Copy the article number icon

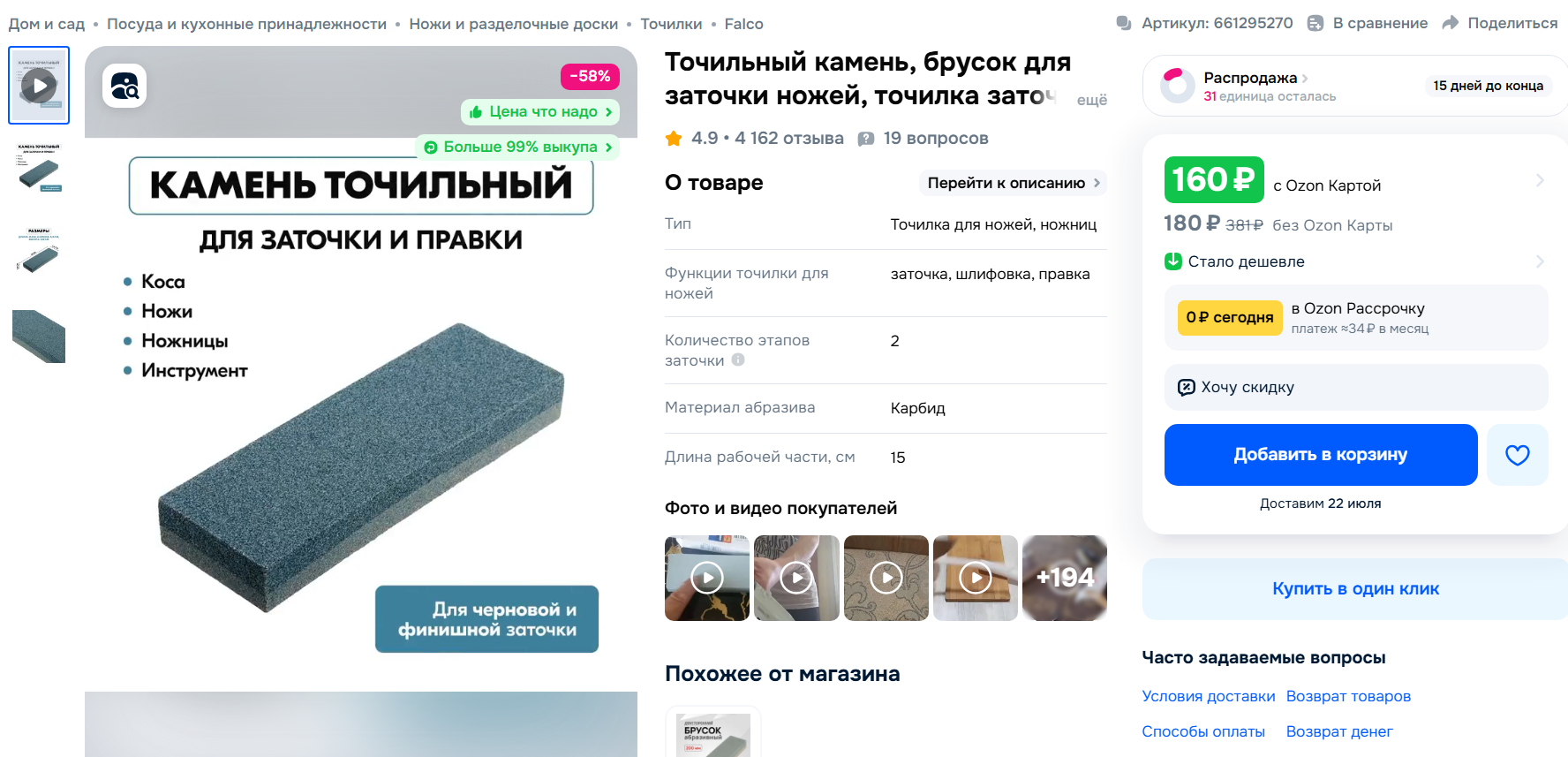pos(1124,23)
